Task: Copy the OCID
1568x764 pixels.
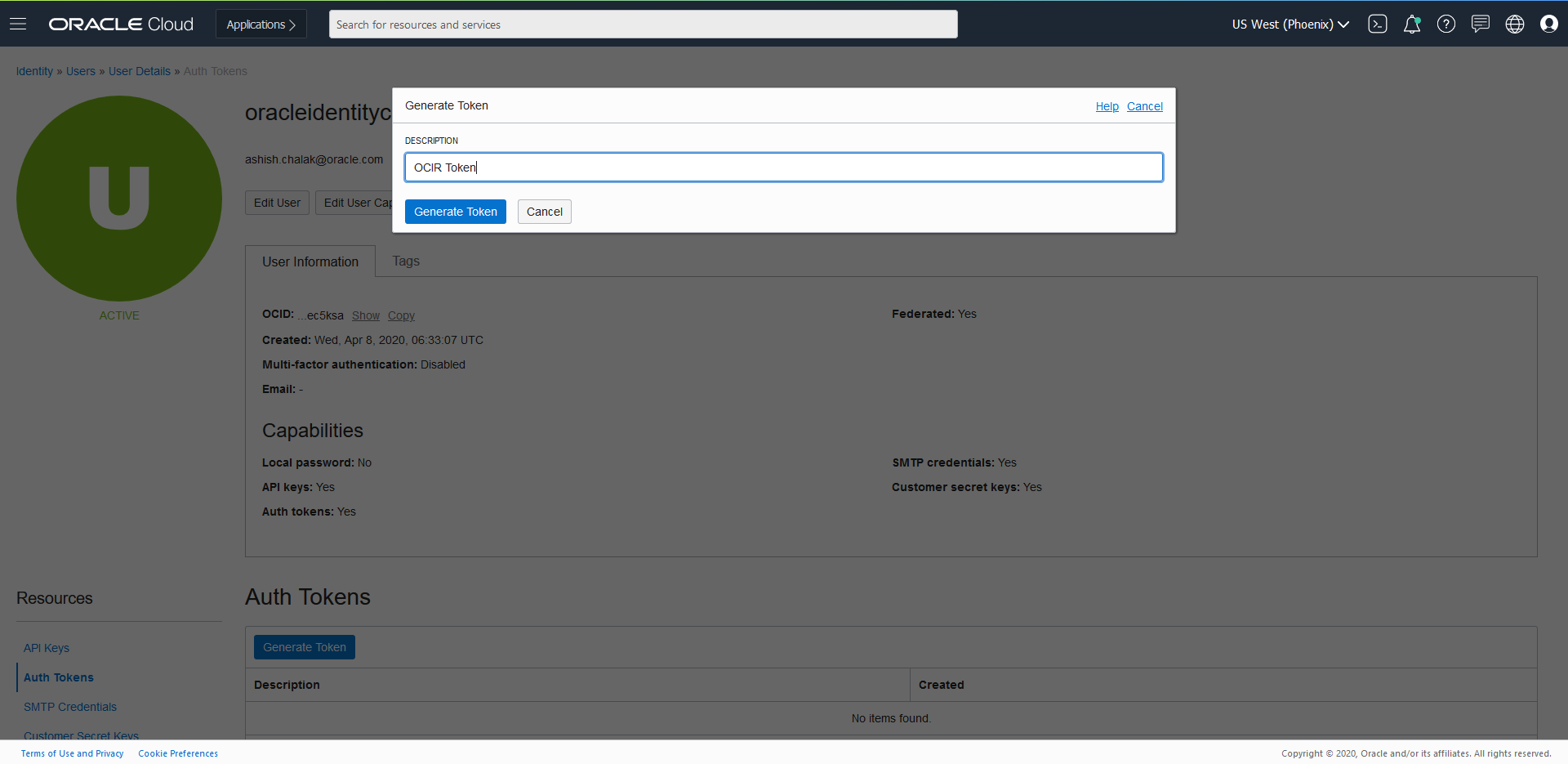Action: 401,315
